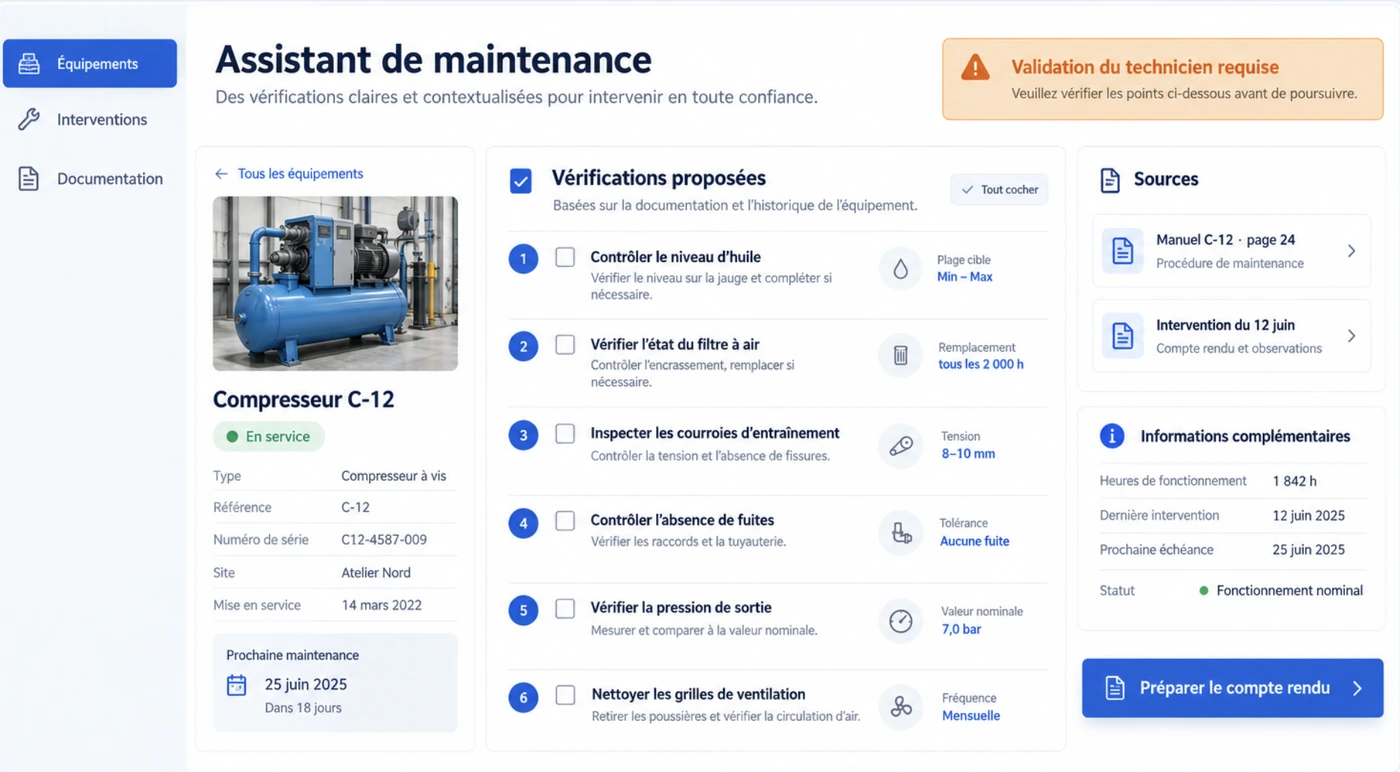This screenshot has width=1400, height=772.
Task: Click the Documentation page icon in sidebar
Action: (29, 179)
